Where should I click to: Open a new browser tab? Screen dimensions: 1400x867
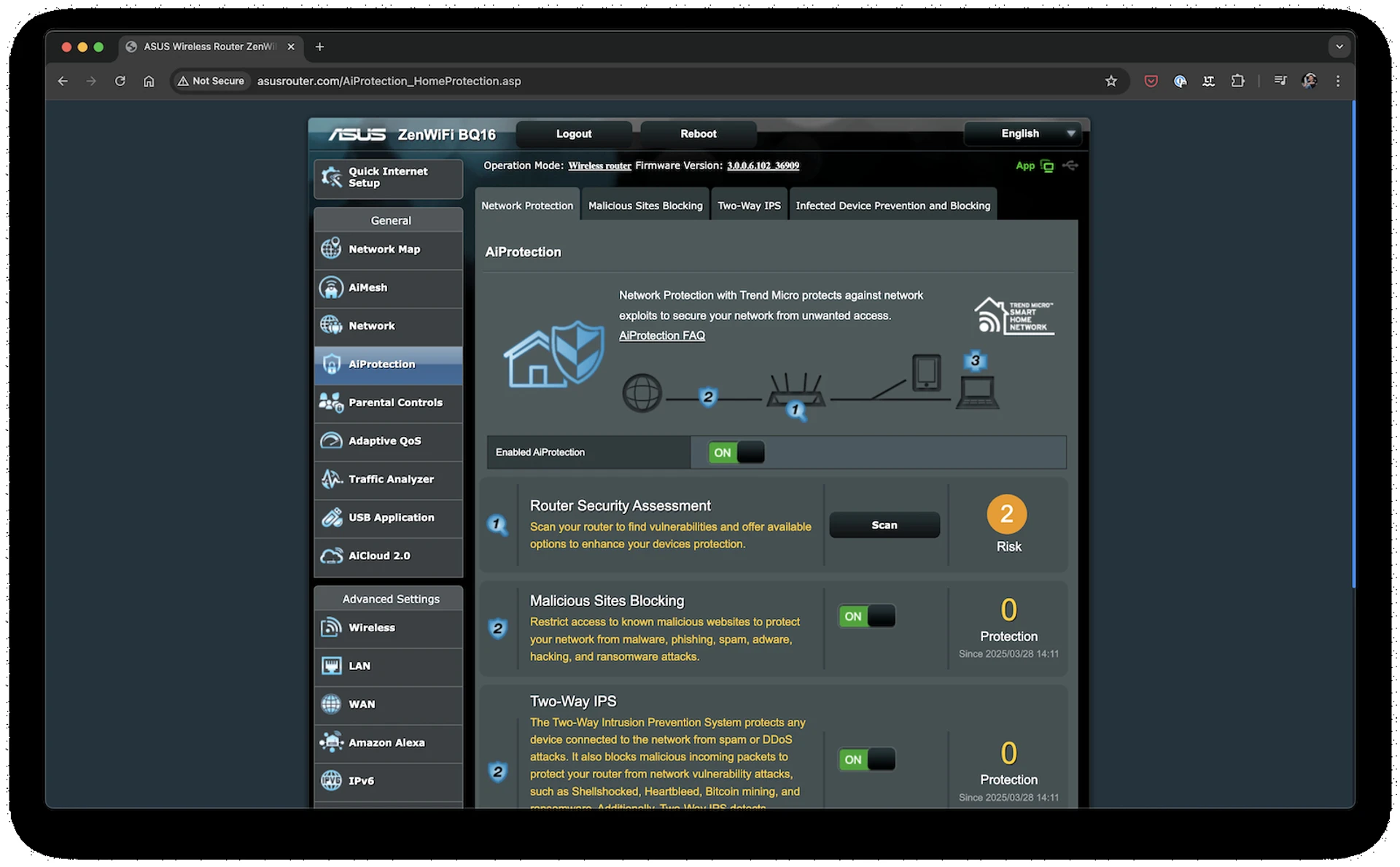319,47
